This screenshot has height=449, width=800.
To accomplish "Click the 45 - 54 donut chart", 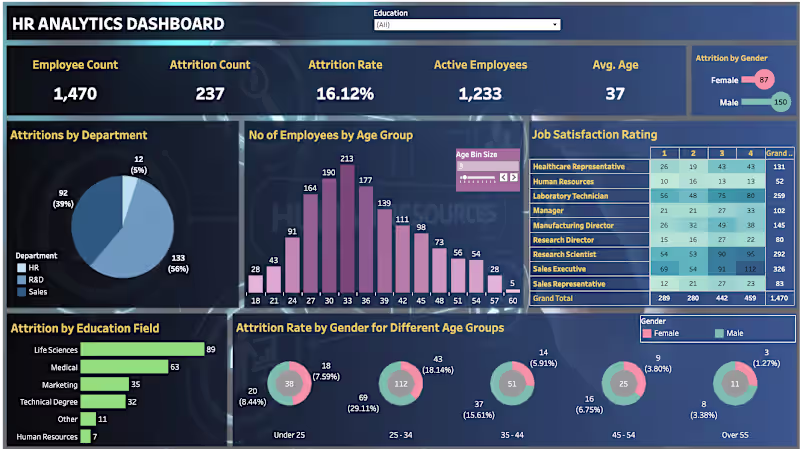I will (623, 383).
